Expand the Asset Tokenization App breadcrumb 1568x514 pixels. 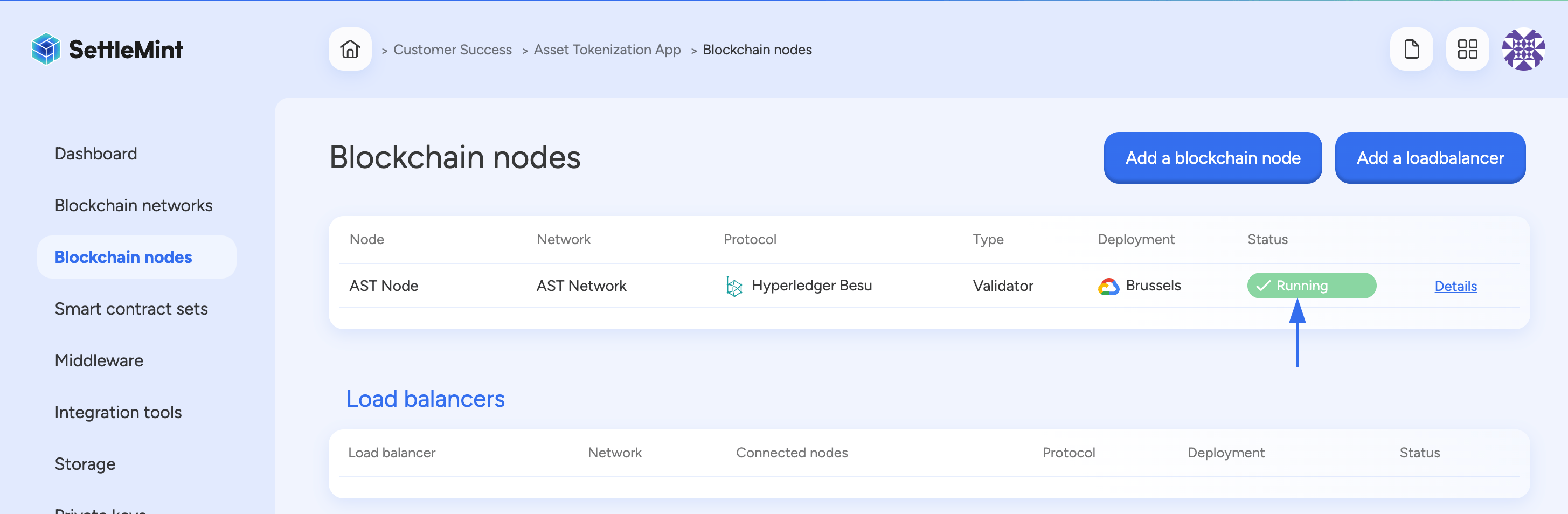pyautogui.click(x=606, y=49)
